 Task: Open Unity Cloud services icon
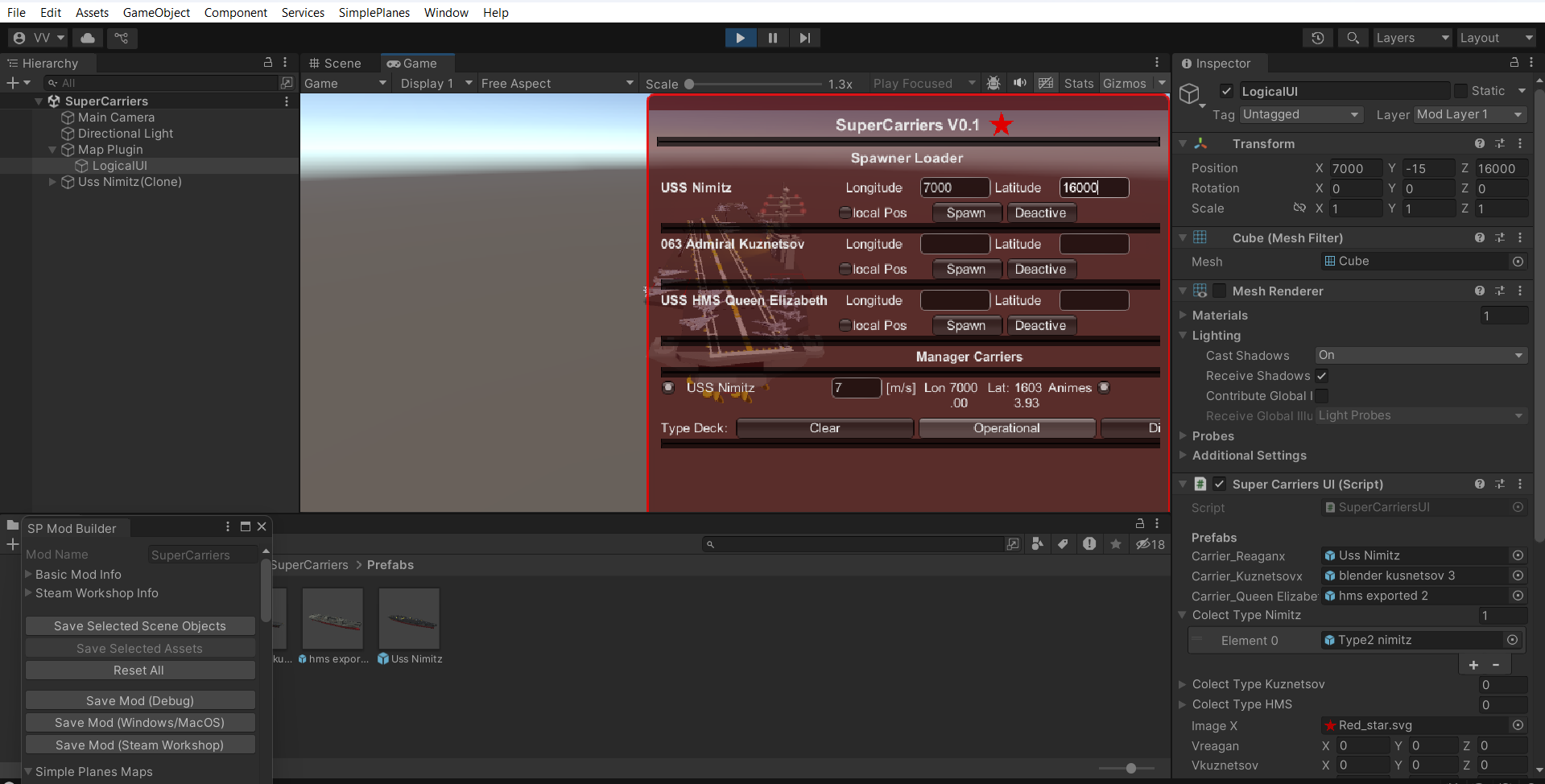click(x=88, y=38)
